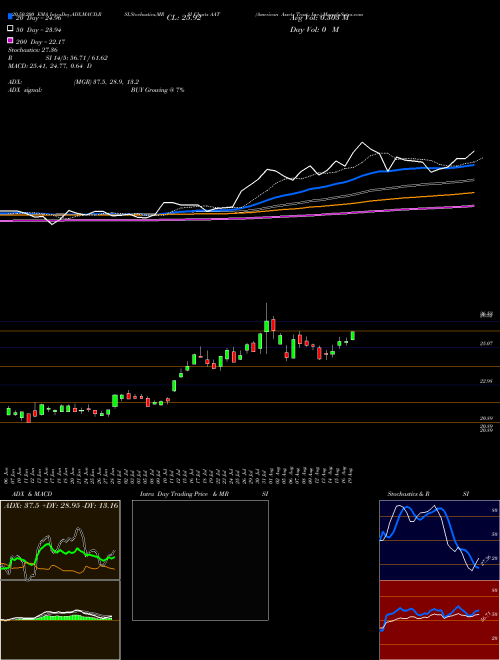Click the blue 20 Day legend swatch
500x660 pixels.
[11, 16]
